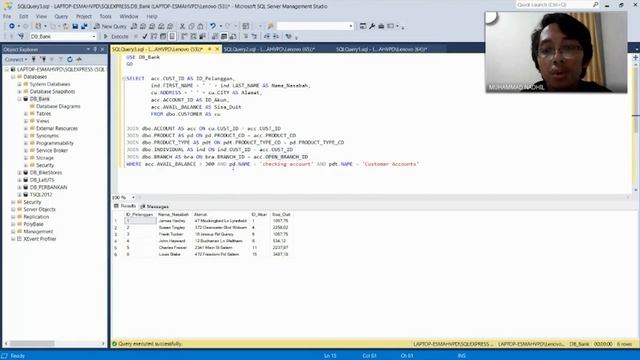Click the navigate back circular arrow icon

click(12, 26)
